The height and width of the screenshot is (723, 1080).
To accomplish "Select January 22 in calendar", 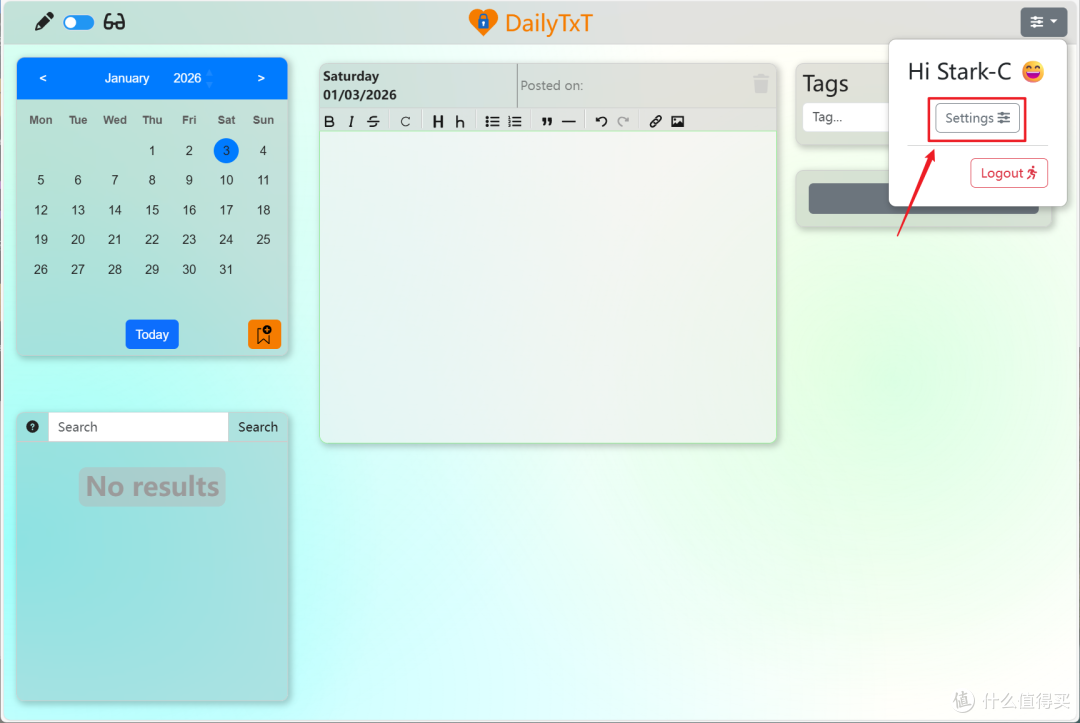I will [x=152, y=240].
